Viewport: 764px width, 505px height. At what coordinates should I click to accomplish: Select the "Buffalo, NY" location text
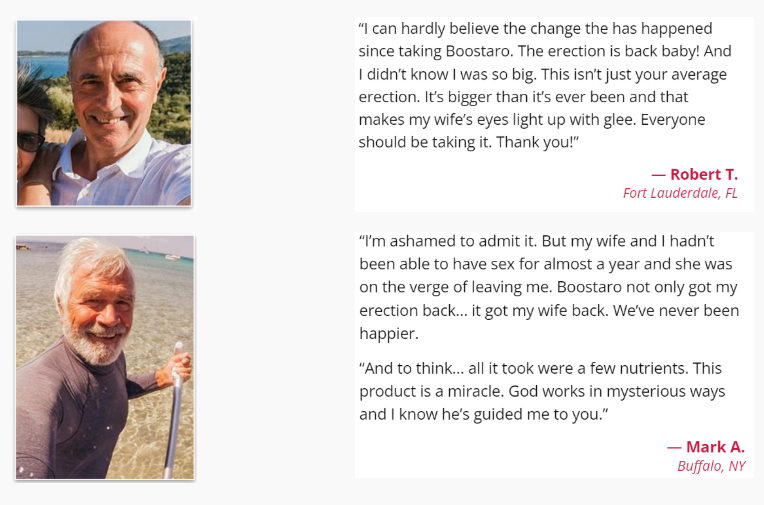pos(711,466)
